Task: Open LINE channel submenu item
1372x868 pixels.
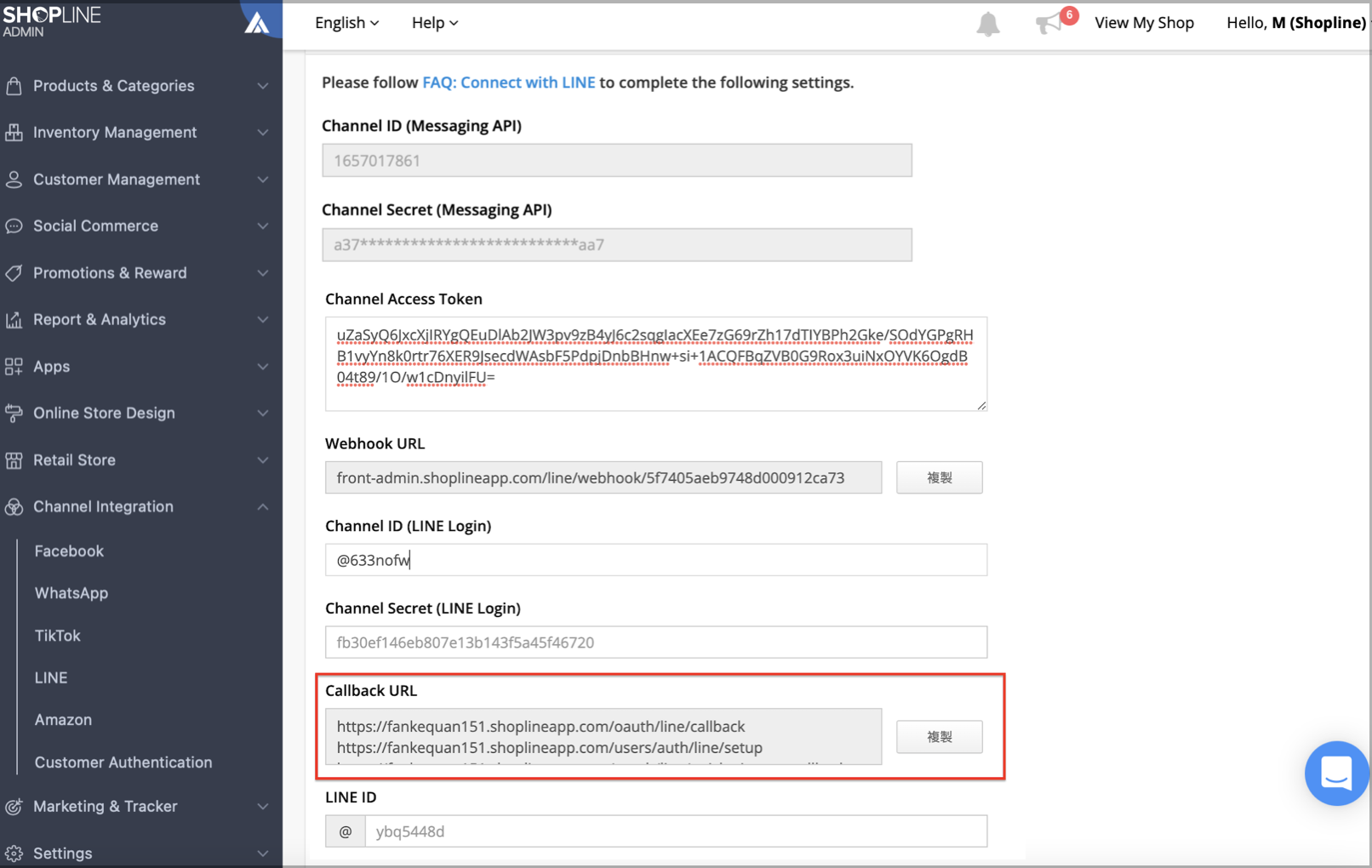Action: 51,678
